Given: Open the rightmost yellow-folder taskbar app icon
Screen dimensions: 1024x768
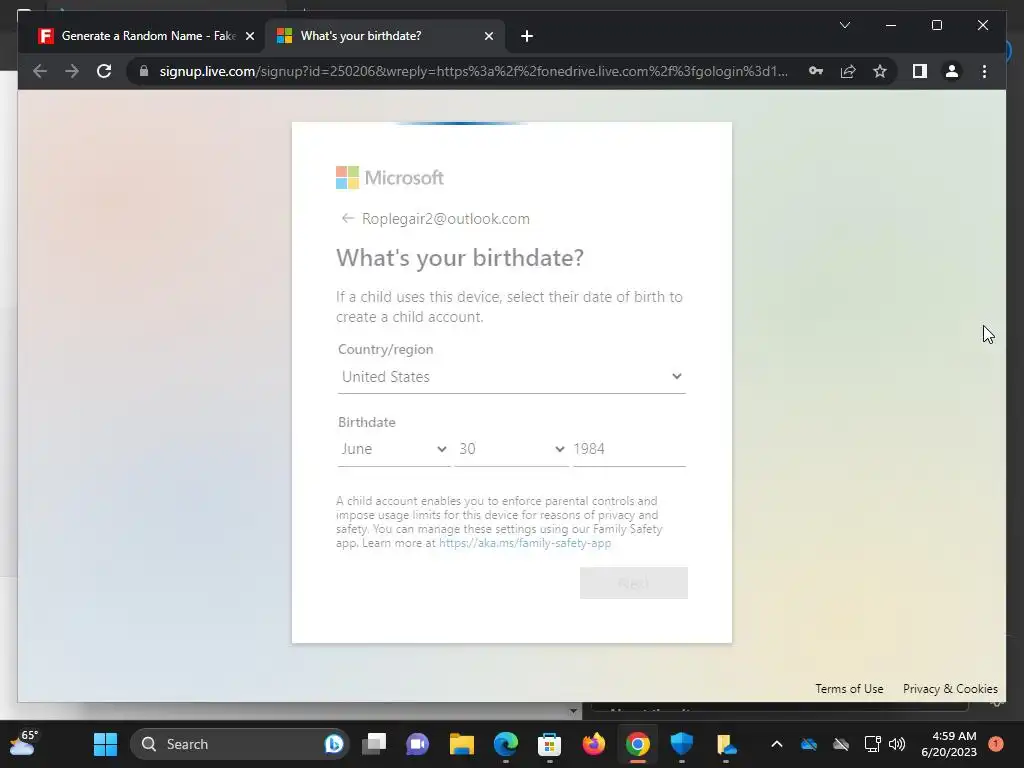Looking at the screenshot, I should 726,744.
